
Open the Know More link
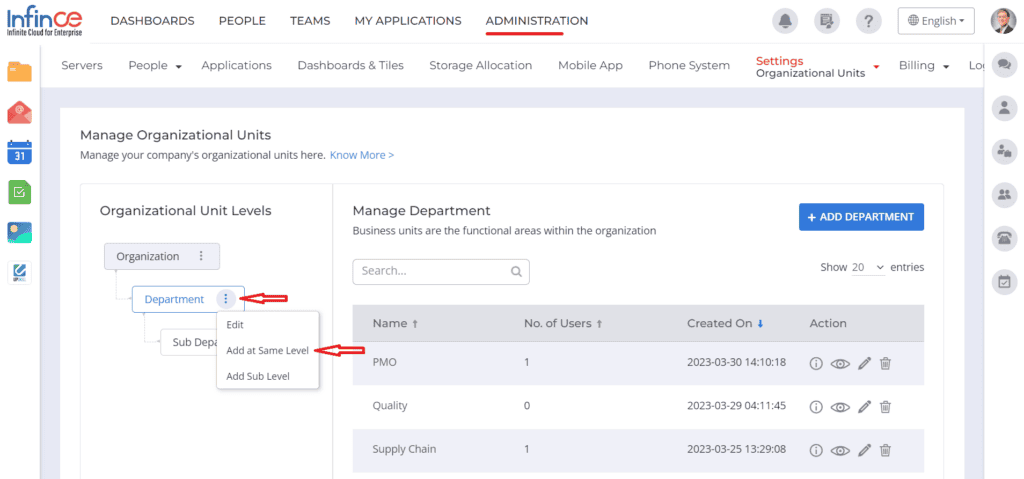click(x=362, y=156)
